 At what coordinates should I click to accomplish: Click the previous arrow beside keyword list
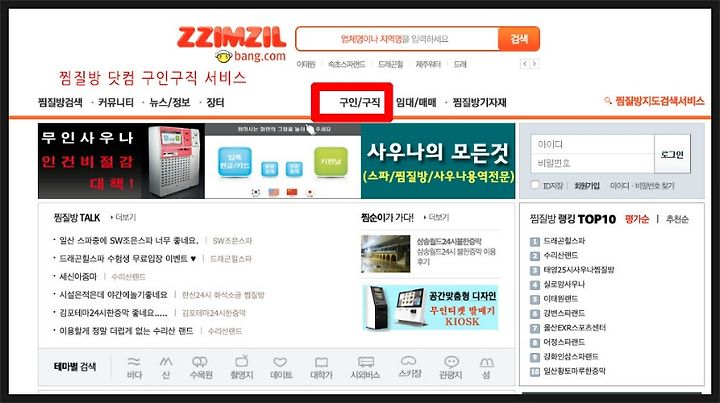click(525, 64)
